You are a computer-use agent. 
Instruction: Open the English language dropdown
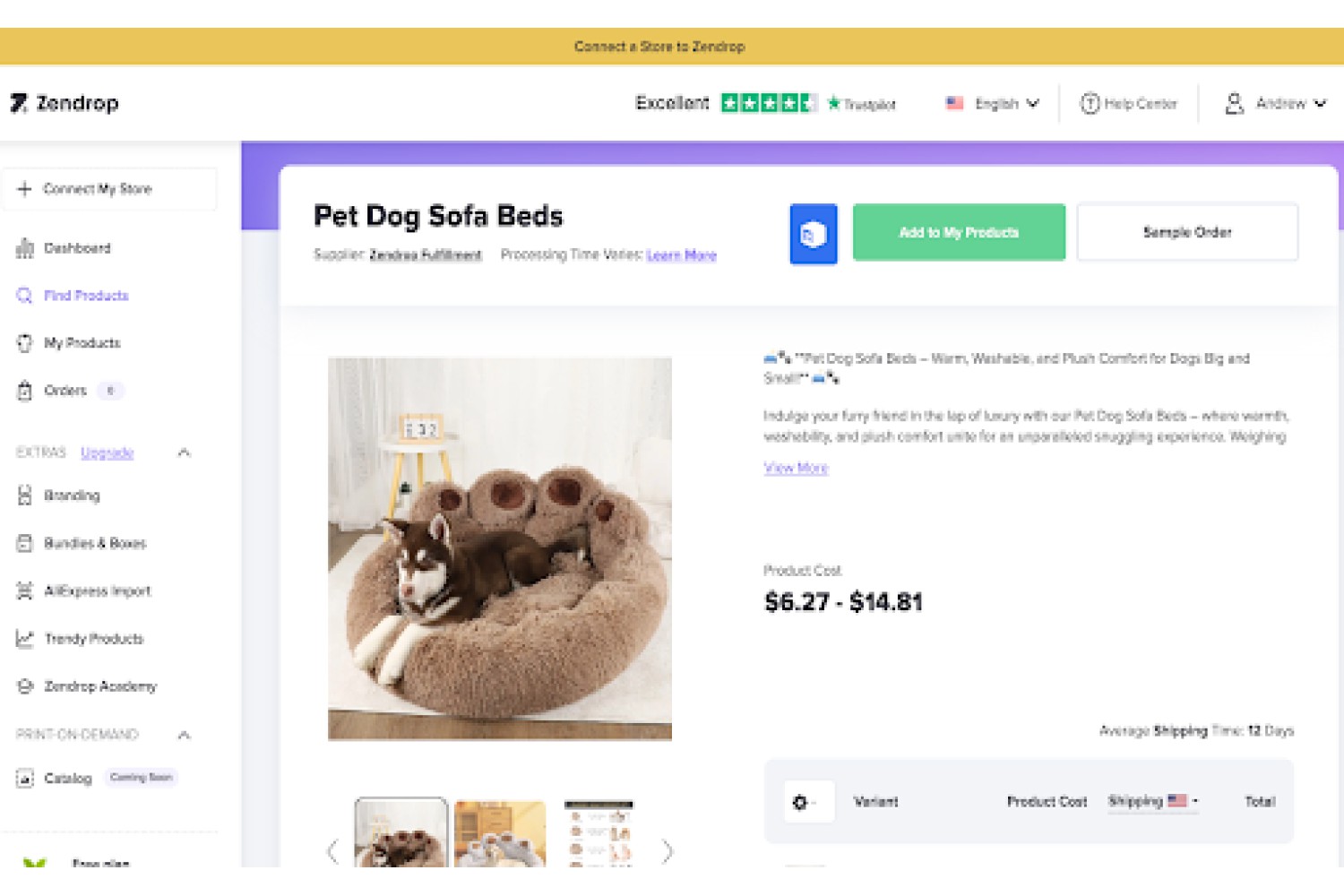(x=993, y=104)
